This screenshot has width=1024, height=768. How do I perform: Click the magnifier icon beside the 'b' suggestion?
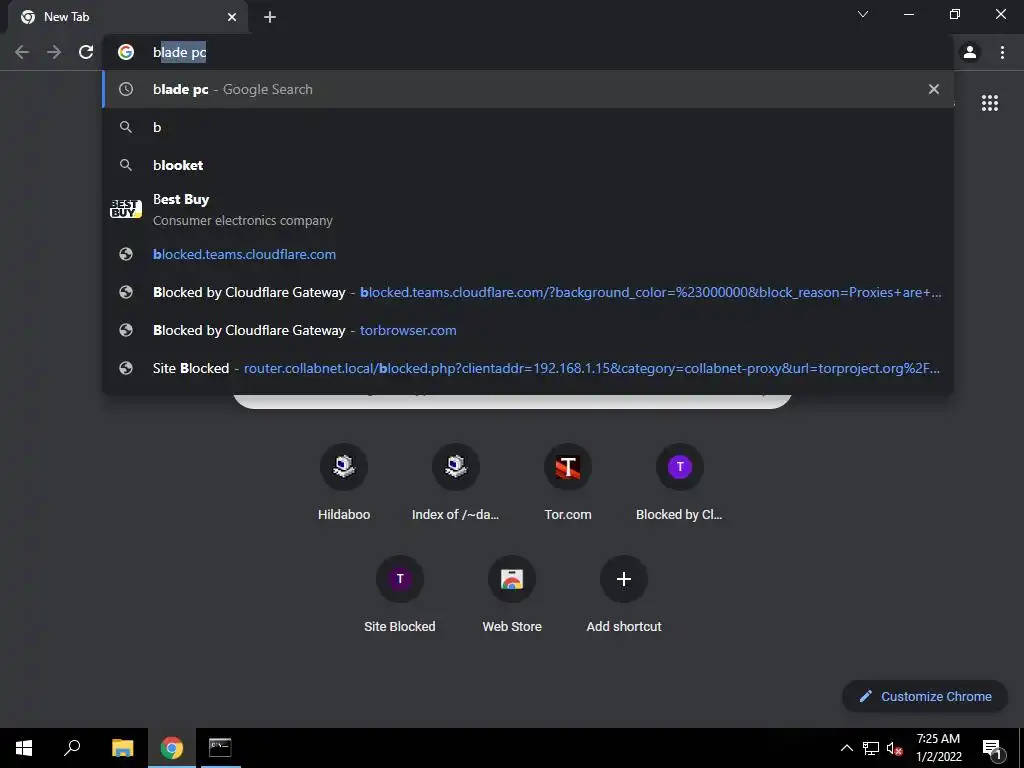(x=126, y=127)
